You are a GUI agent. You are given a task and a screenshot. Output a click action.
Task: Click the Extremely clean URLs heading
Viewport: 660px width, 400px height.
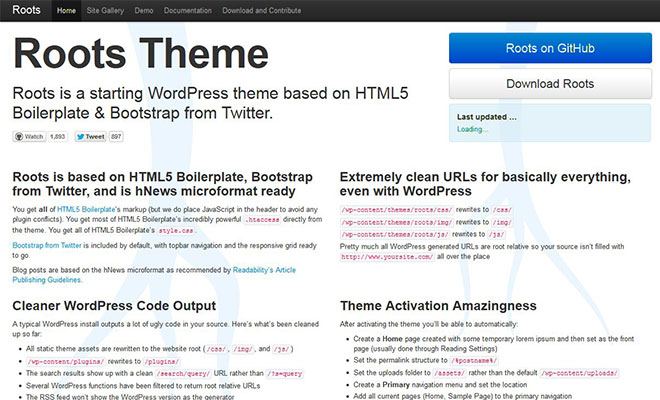tap(485, 184)
